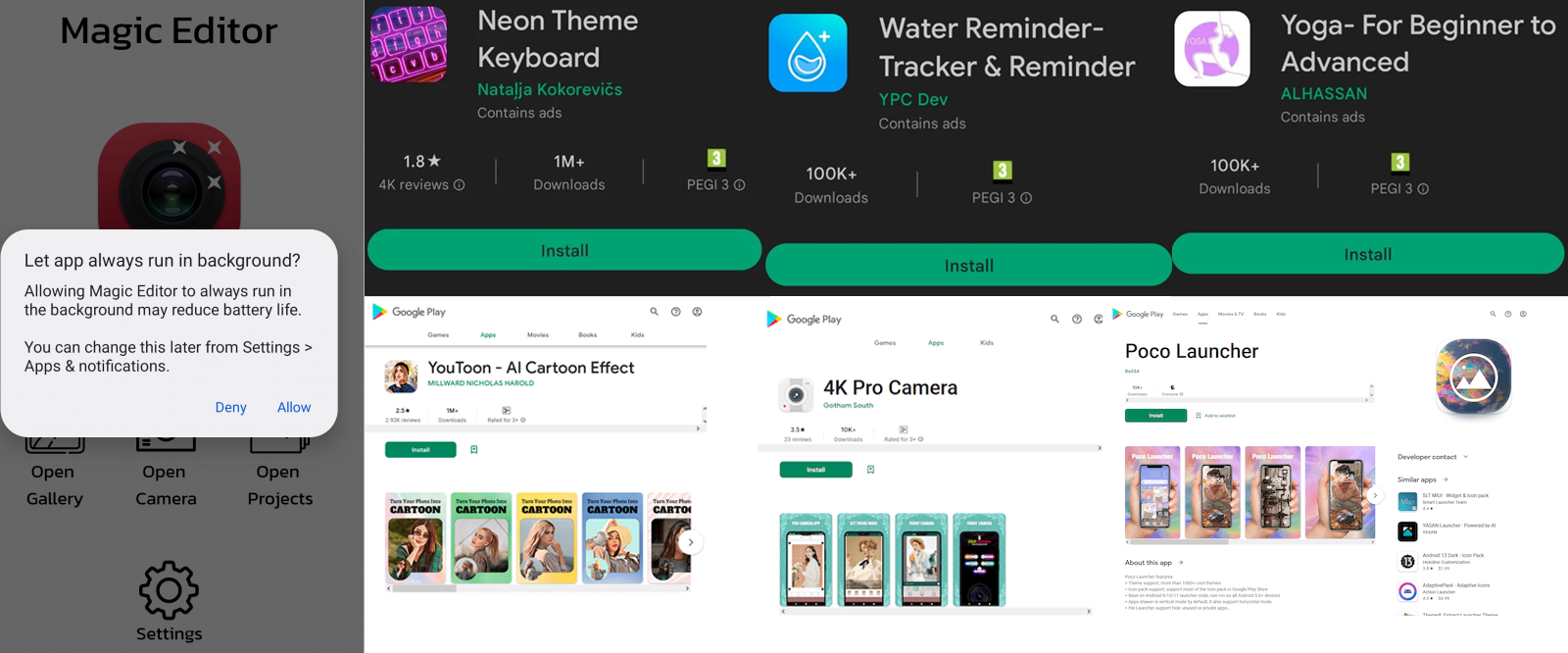Viewport: 1568px width, 653px height.
Task: Click the search icon on YouToon page
Action: [654, 312]
